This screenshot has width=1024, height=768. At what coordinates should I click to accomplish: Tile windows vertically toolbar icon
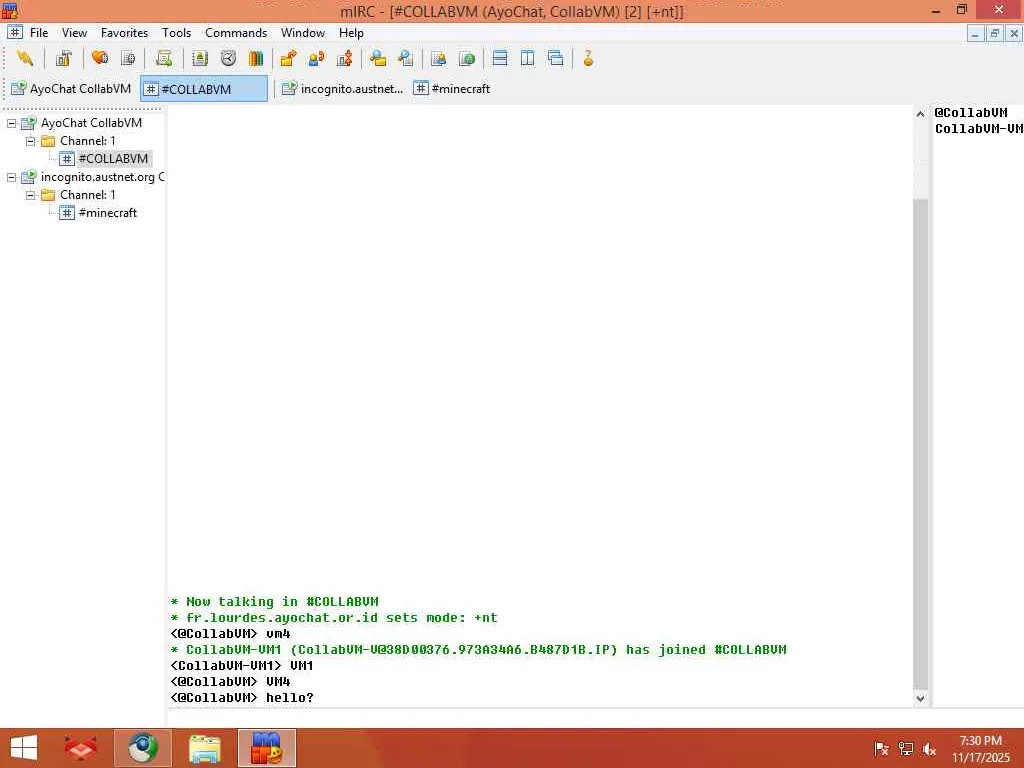(x=528, y=59)
